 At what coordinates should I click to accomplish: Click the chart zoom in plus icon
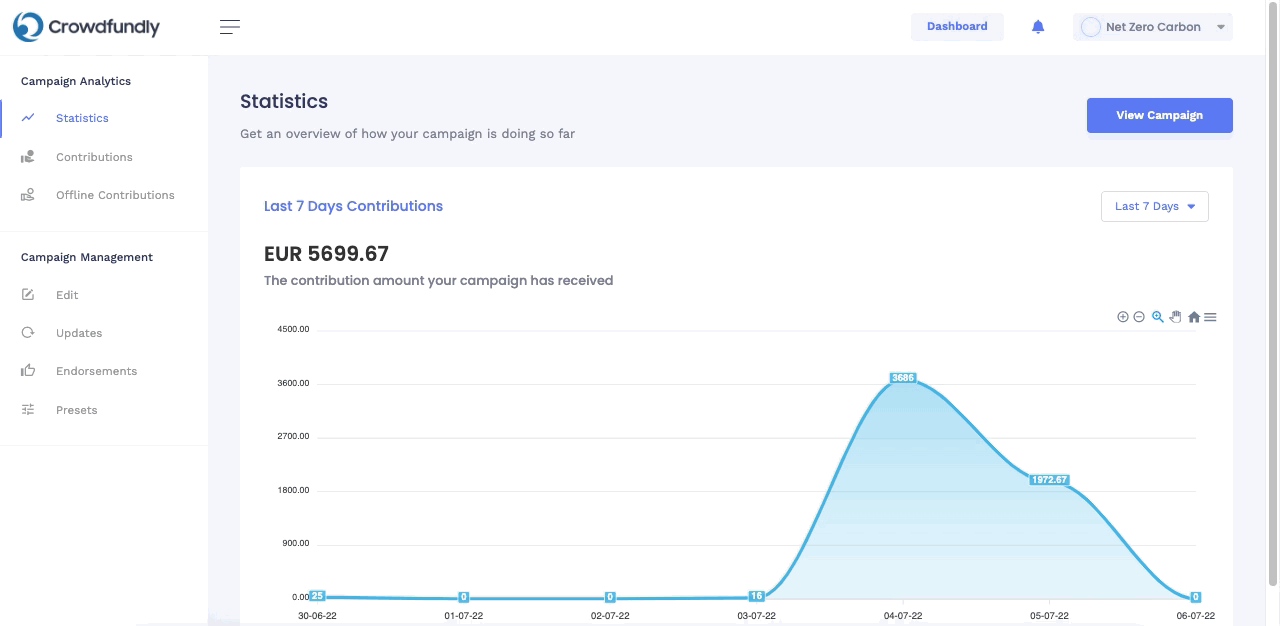[1122, 317]
